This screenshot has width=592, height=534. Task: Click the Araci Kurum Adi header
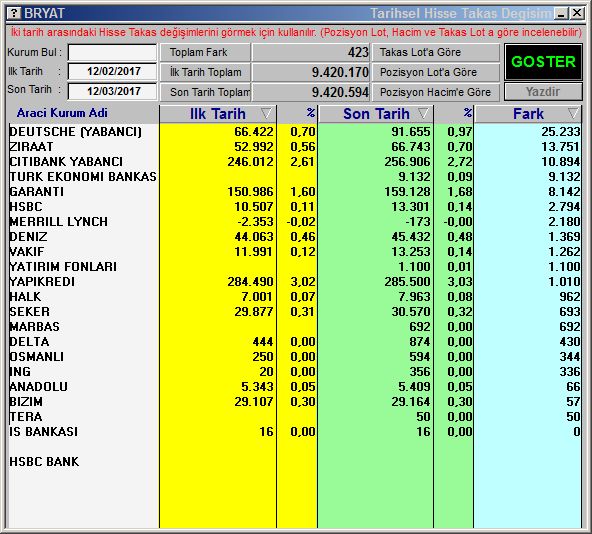coord(62,113)
